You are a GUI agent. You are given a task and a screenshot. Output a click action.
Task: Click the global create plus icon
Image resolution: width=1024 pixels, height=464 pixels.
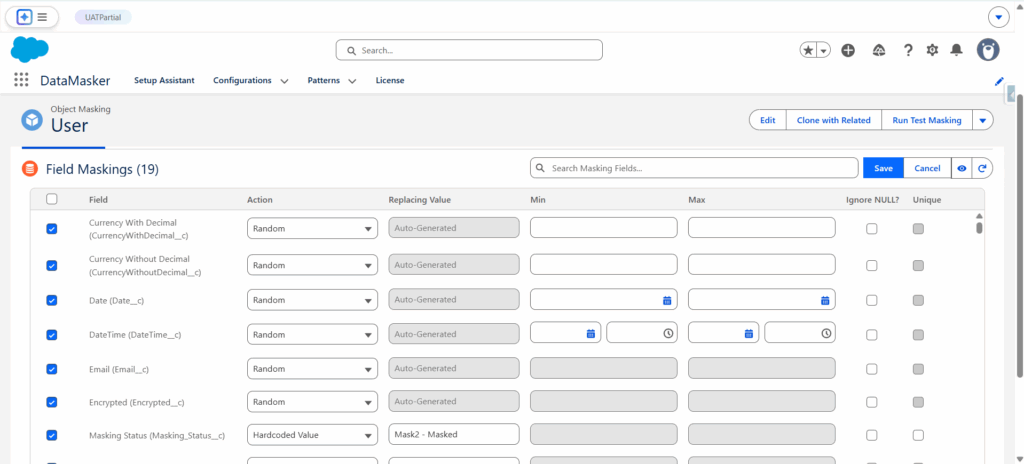848,50
